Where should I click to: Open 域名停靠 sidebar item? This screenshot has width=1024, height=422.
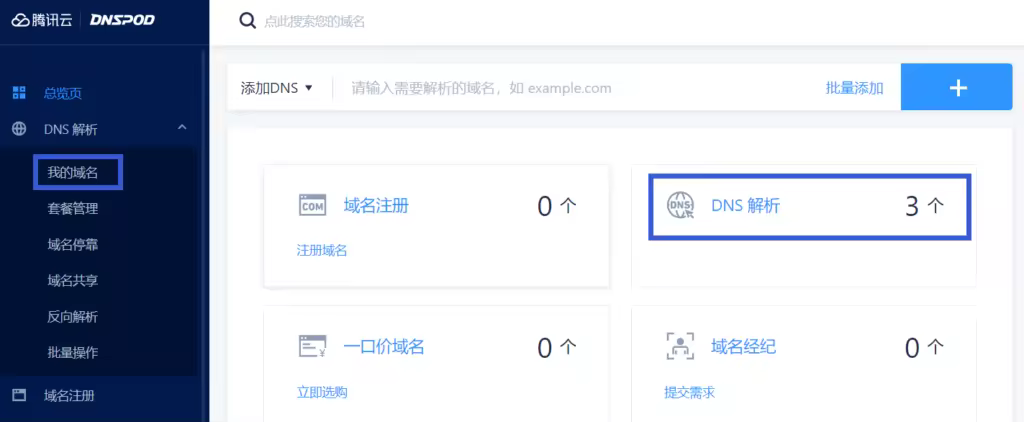[72, 245]
